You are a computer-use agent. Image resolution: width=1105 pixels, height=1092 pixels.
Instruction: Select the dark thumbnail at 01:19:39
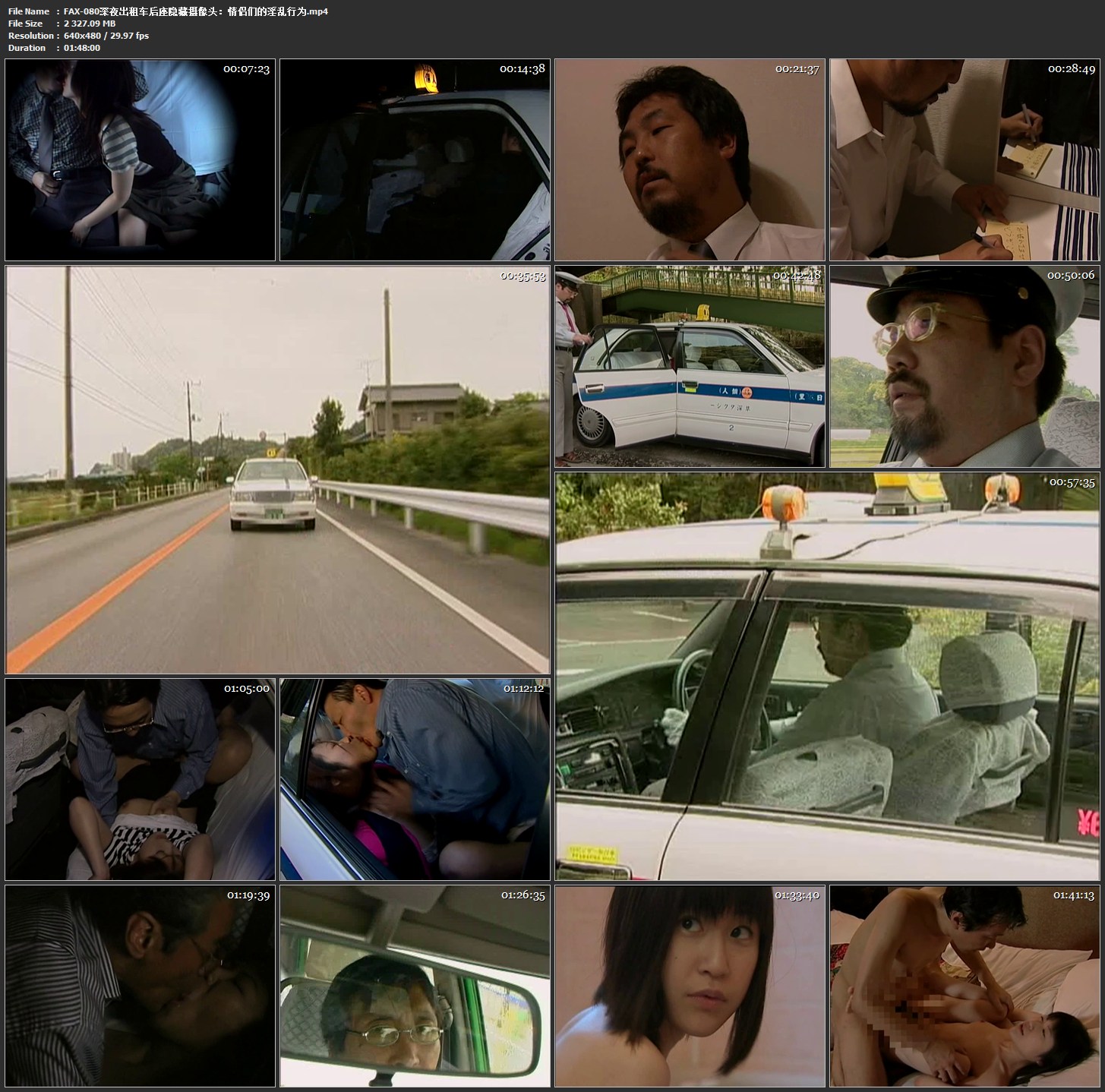coord(140,986)
